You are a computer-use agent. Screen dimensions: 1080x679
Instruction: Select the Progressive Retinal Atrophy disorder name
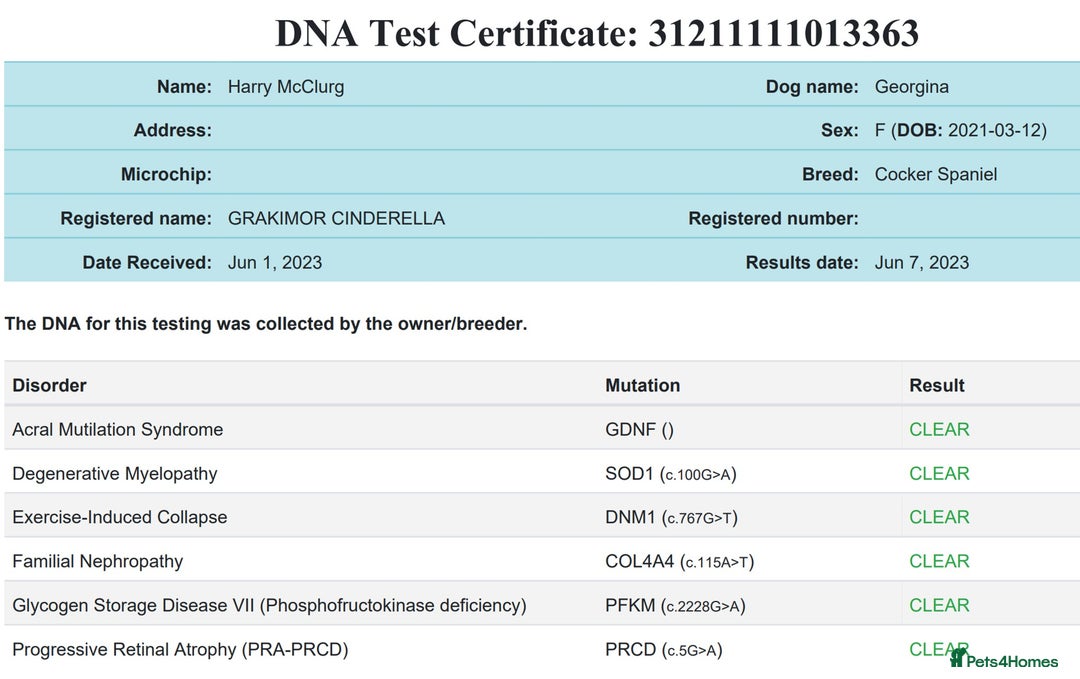(180, 650)
